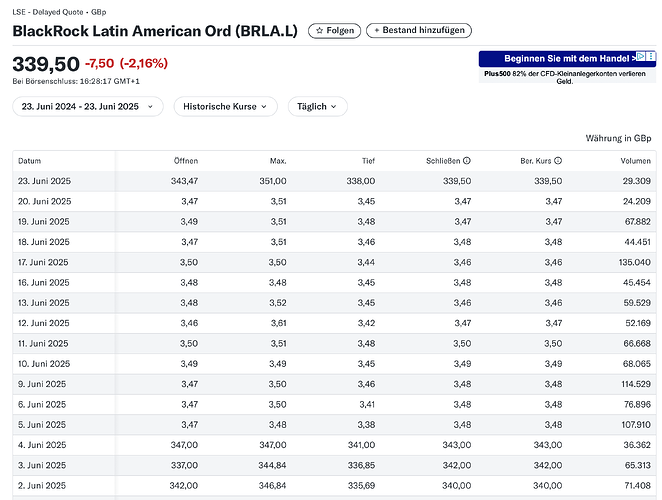Click the date cell 18. Juni 2025
This screenshot has height=500, width=662.
coord(43,242)
